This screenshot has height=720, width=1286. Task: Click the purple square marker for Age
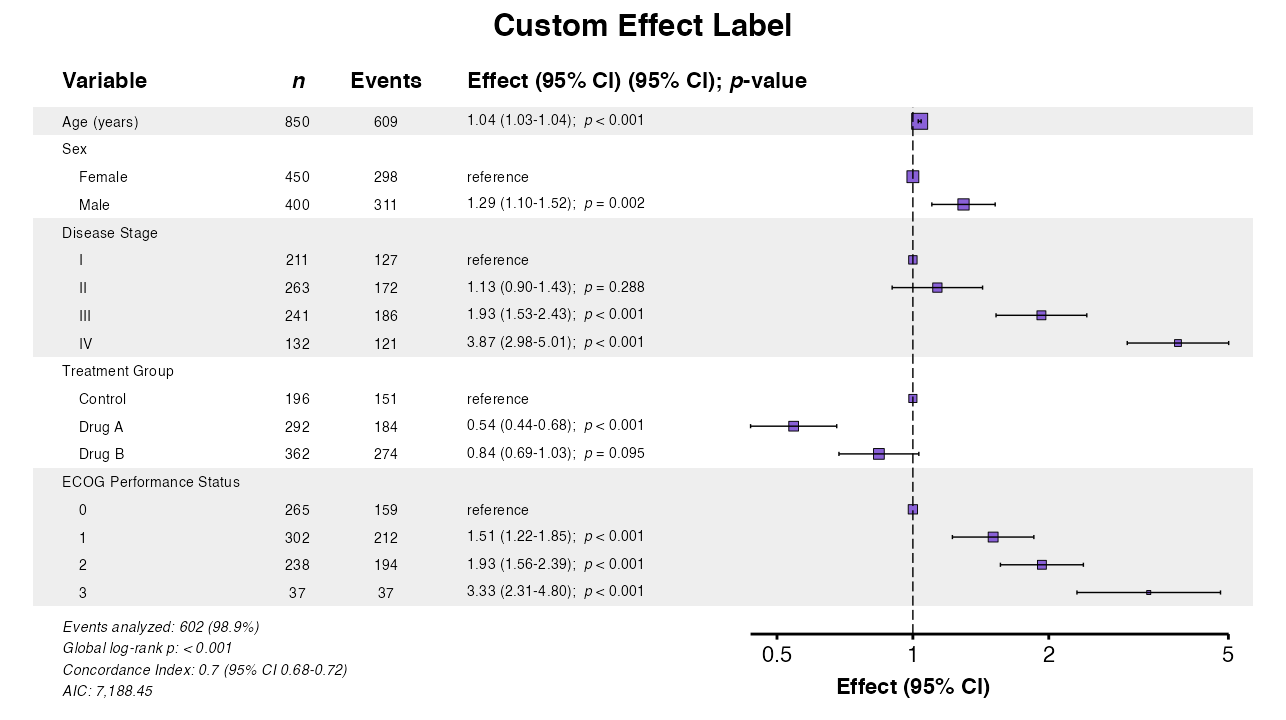coord(920,121)
